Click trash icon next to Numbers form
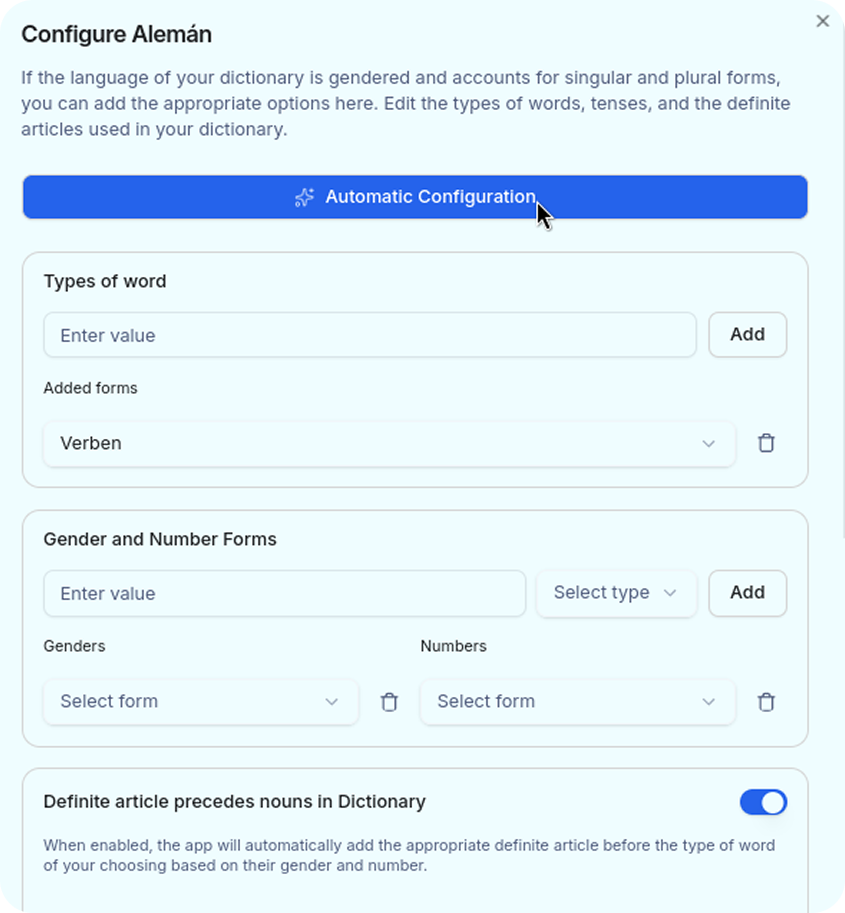The image size is (845, 913). click(x=766, y=702)
